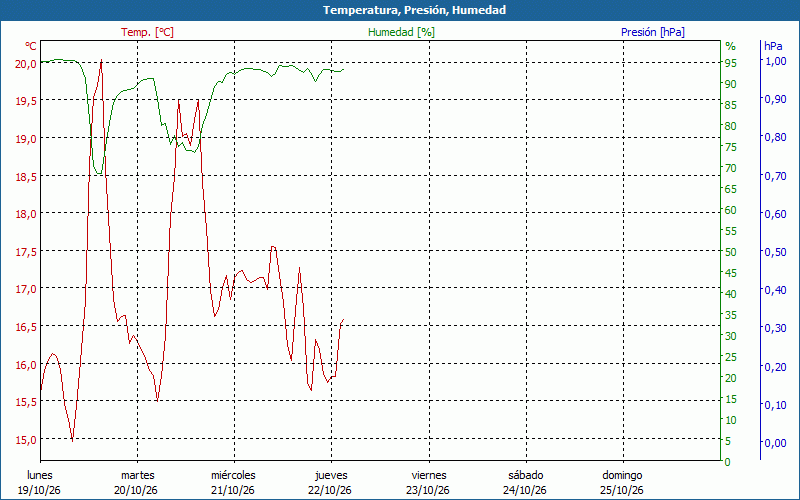Click the red "20,0" temperature axis value
Viewport: 800px width, 500px height.
pyautogui.click(x=26, y=63)
